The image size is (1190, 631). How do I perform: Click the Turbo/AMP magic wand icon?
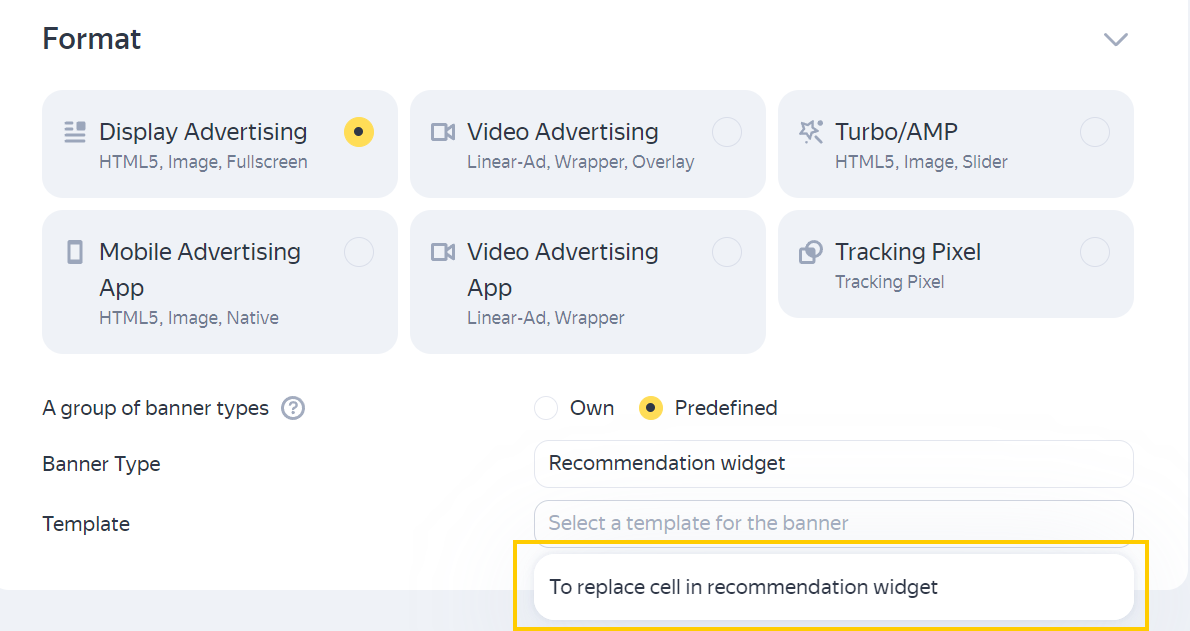(811, 132)
